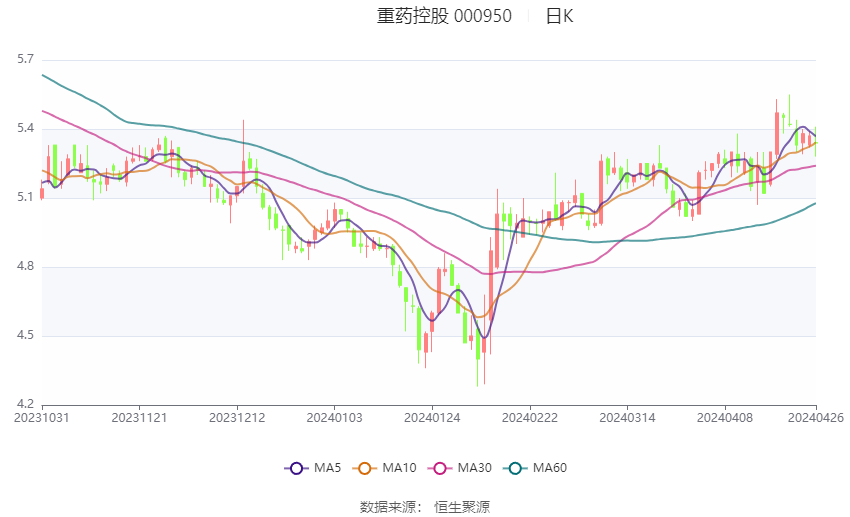Click the data source text 恒生聚源
The height and width of the screenshot is (517, 850).
coord(462,507)
